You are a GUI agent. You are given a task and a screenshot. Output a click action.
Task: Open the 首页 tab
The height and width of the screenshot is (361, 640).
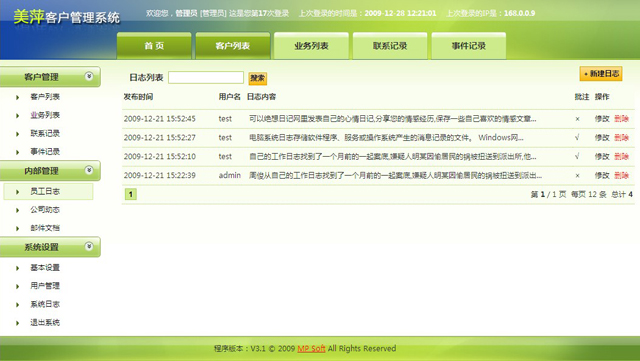pos(154,46)
